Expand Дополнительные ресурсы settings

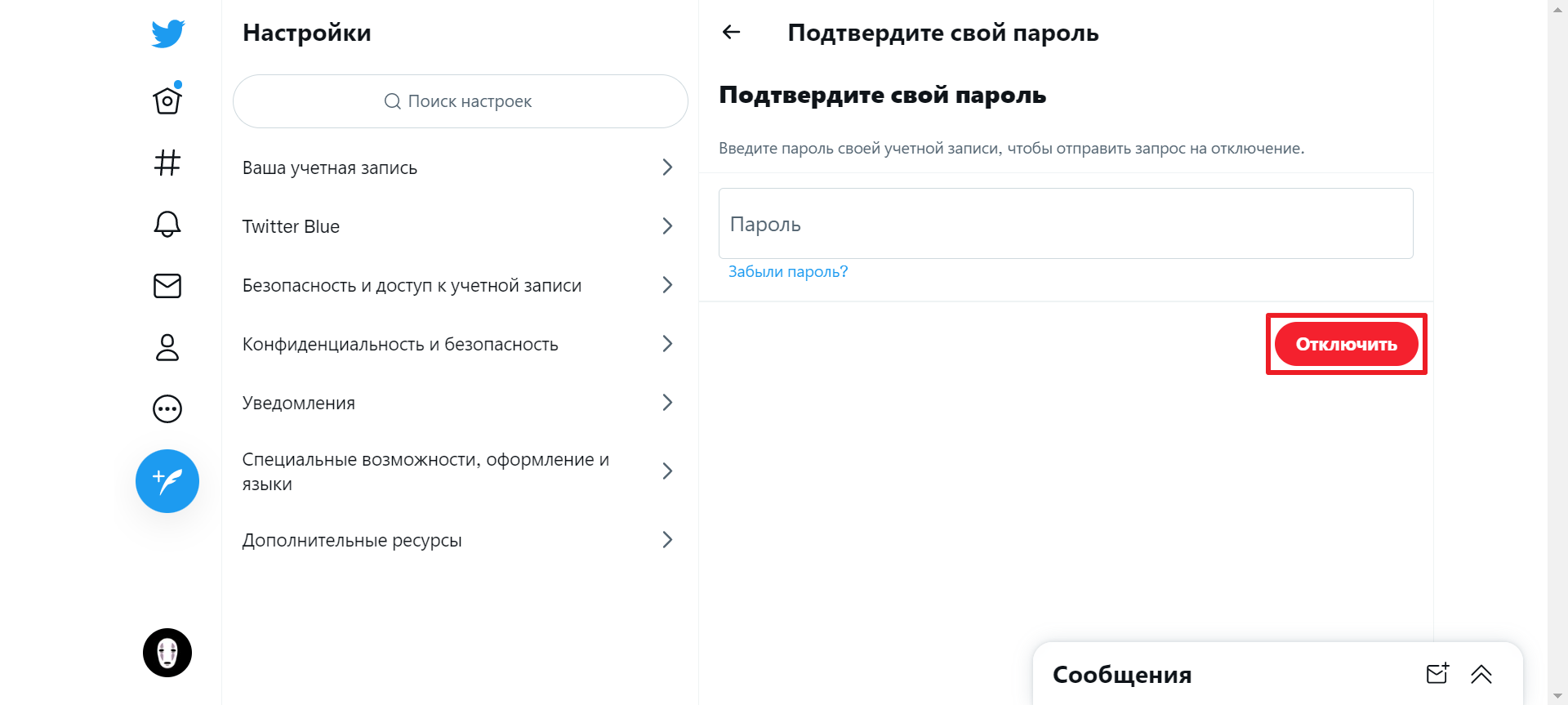(460, 540)
